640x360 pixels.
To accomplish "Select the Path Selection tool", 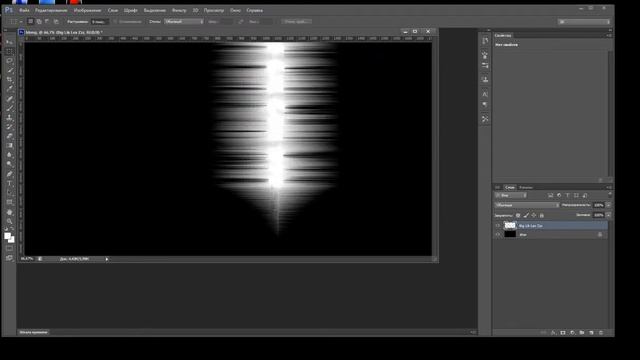I will pyautogui.click(x=9, y=193).
